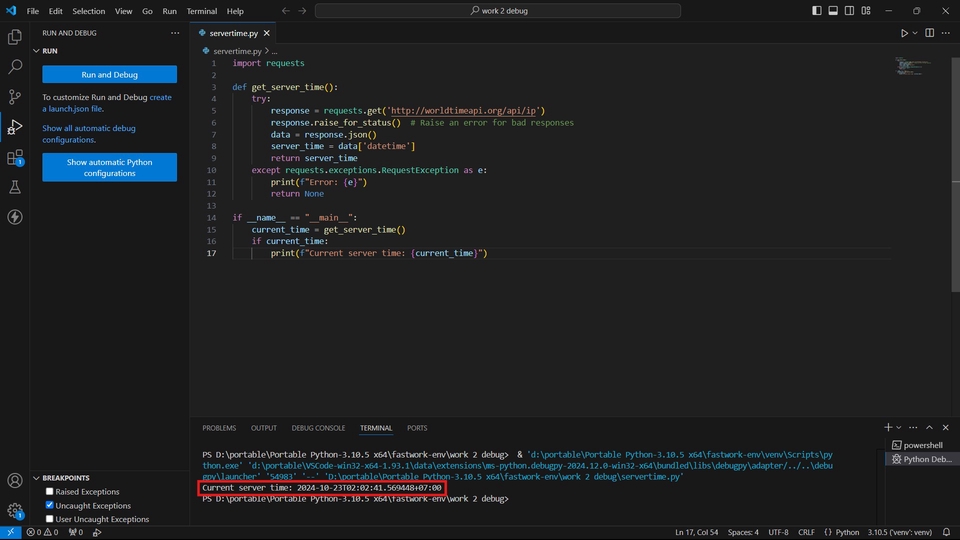Open the Extensions view icon
Image resolution: width=960 pixels, height=540 pixels.
(x=15, y=157)
